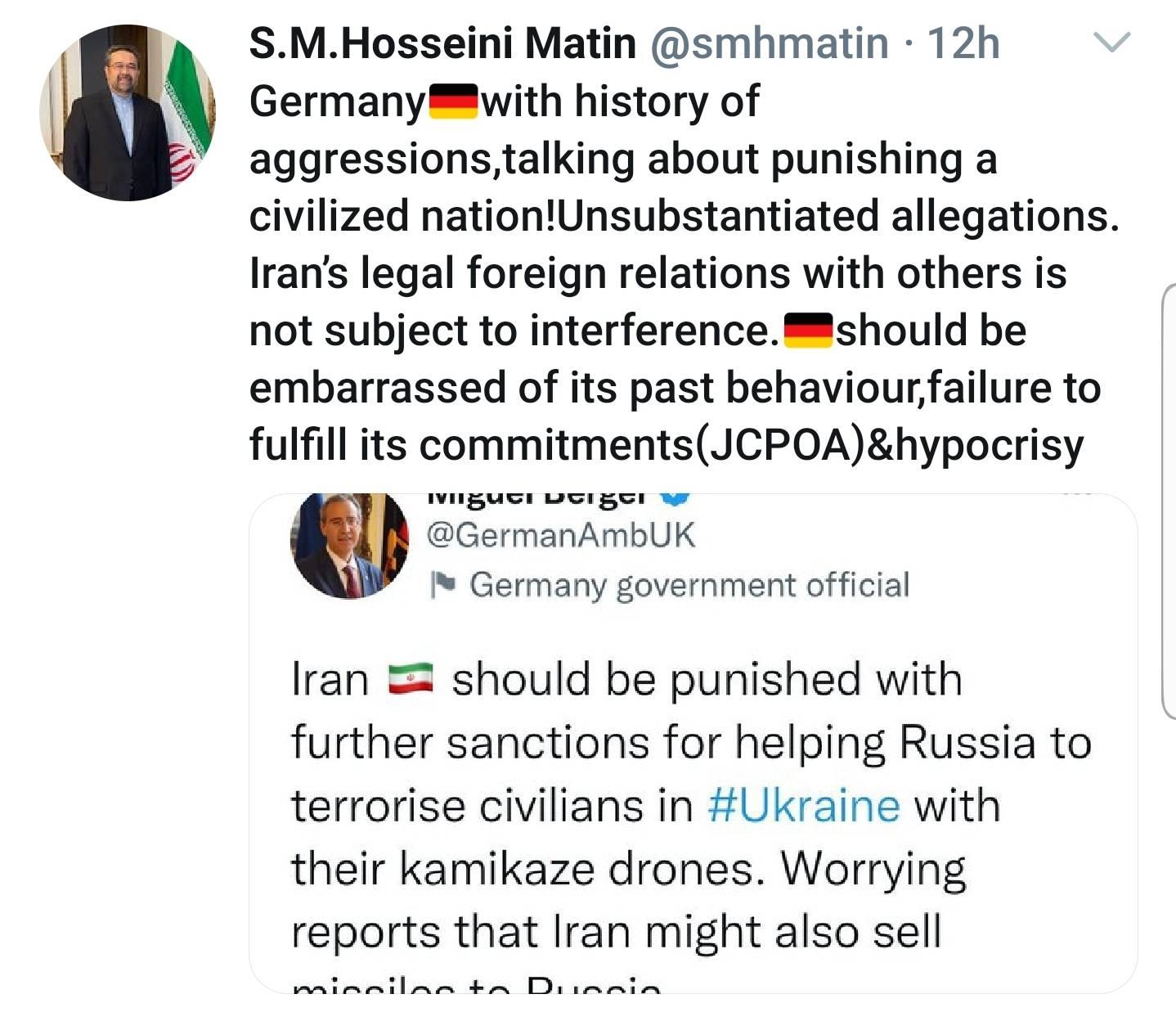Viewport: 1176px width, 1030px height.
Task: Click the flag icon beside Germany government official
Action: coord(443,584)
